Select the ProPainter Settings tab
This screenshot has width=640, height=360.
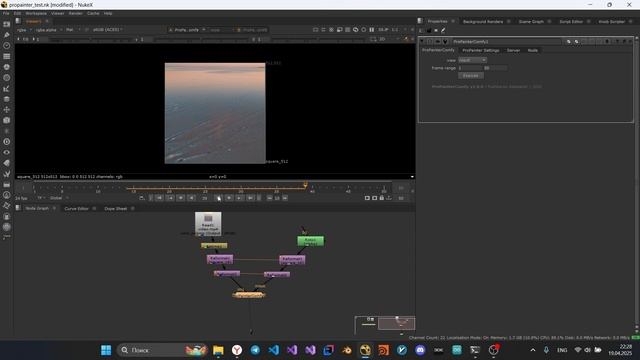[x=481, y=51]
